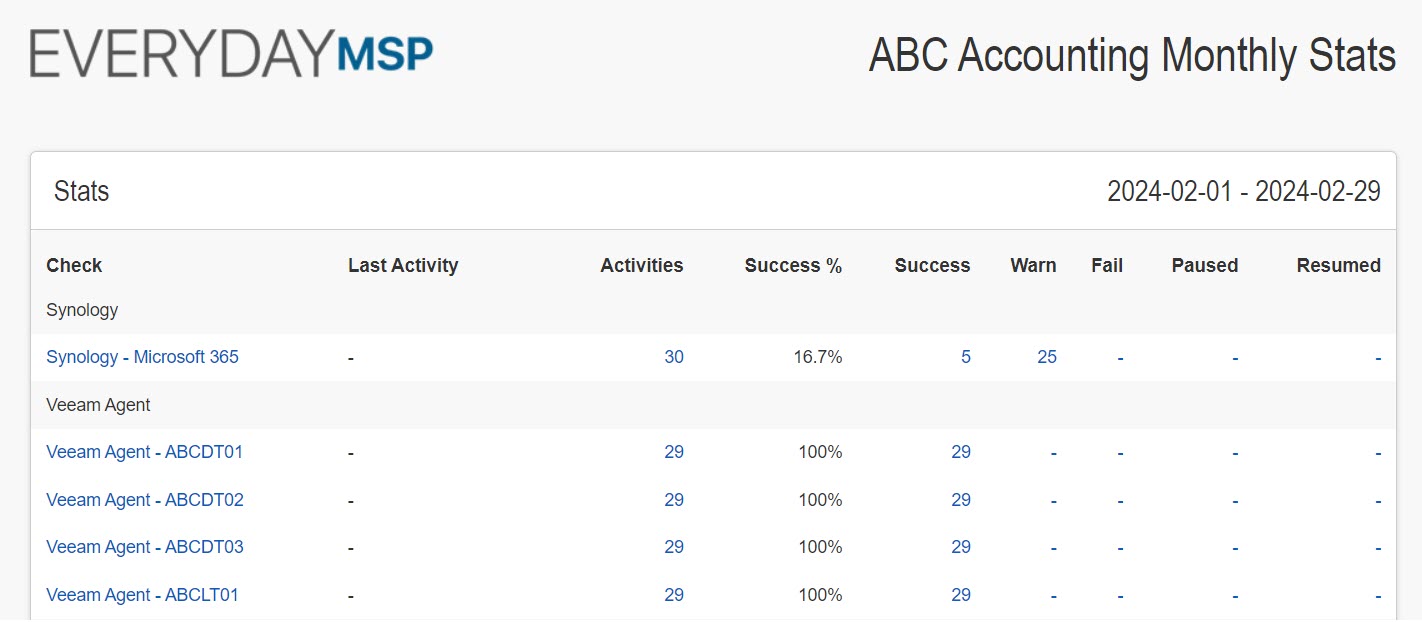Click the Success % column header

coord(793,266)
